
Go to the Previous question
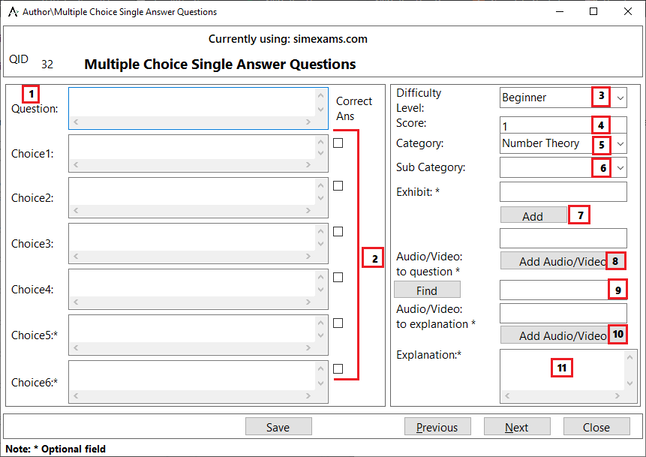pyautogui.click(x=437, y=427)
